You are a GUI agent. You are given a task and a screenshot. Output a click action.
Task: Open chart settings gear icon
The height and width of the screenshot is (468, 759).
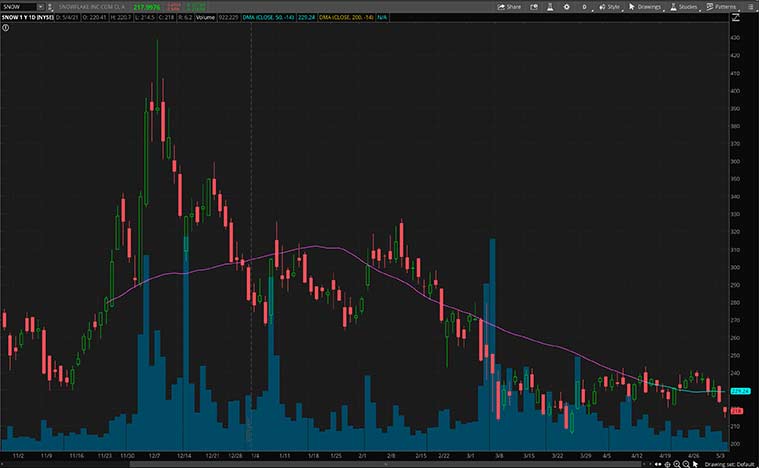click(568, 6)
